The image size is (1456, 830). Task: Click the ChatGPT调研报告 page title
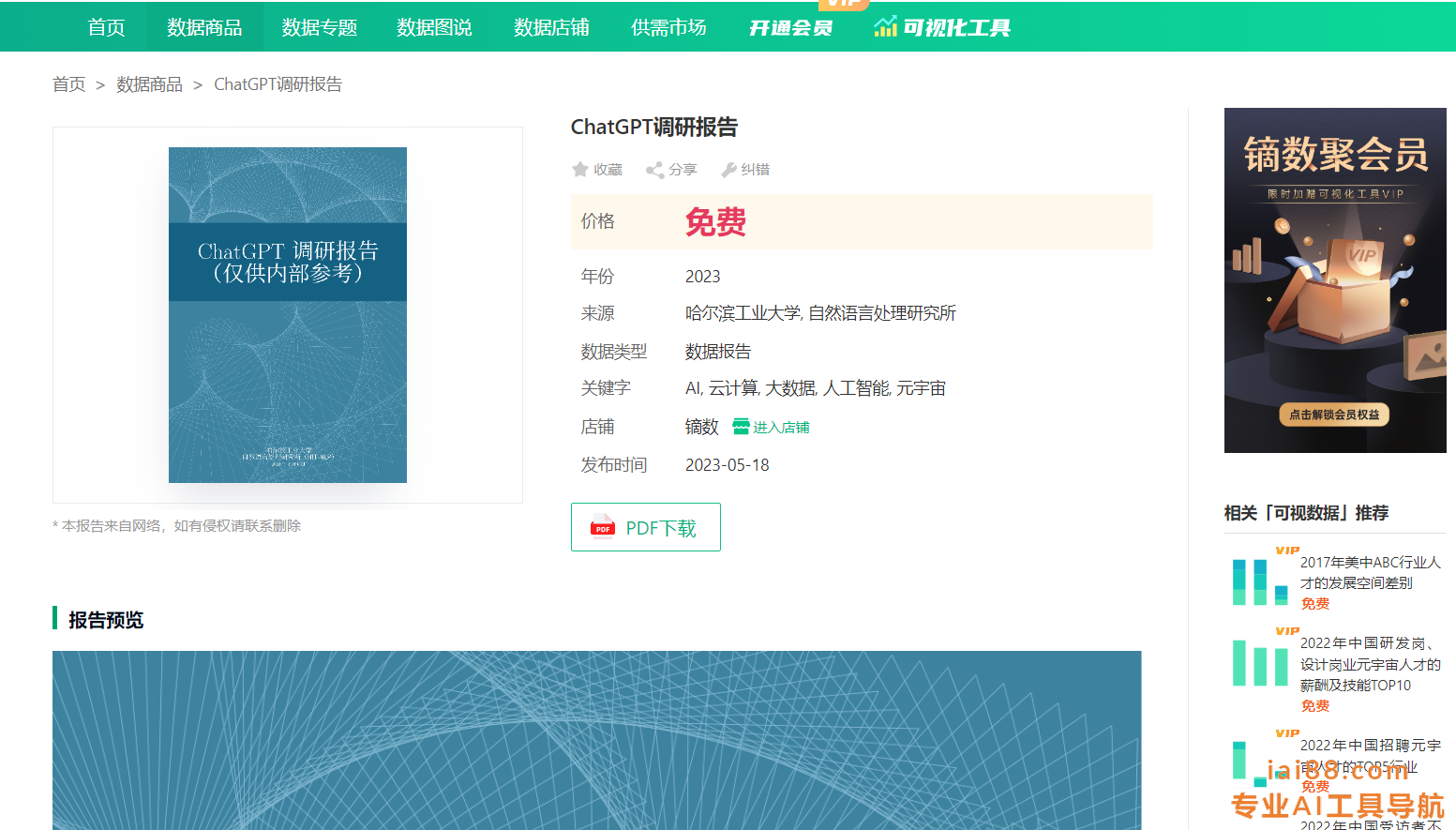coord(654,127)
